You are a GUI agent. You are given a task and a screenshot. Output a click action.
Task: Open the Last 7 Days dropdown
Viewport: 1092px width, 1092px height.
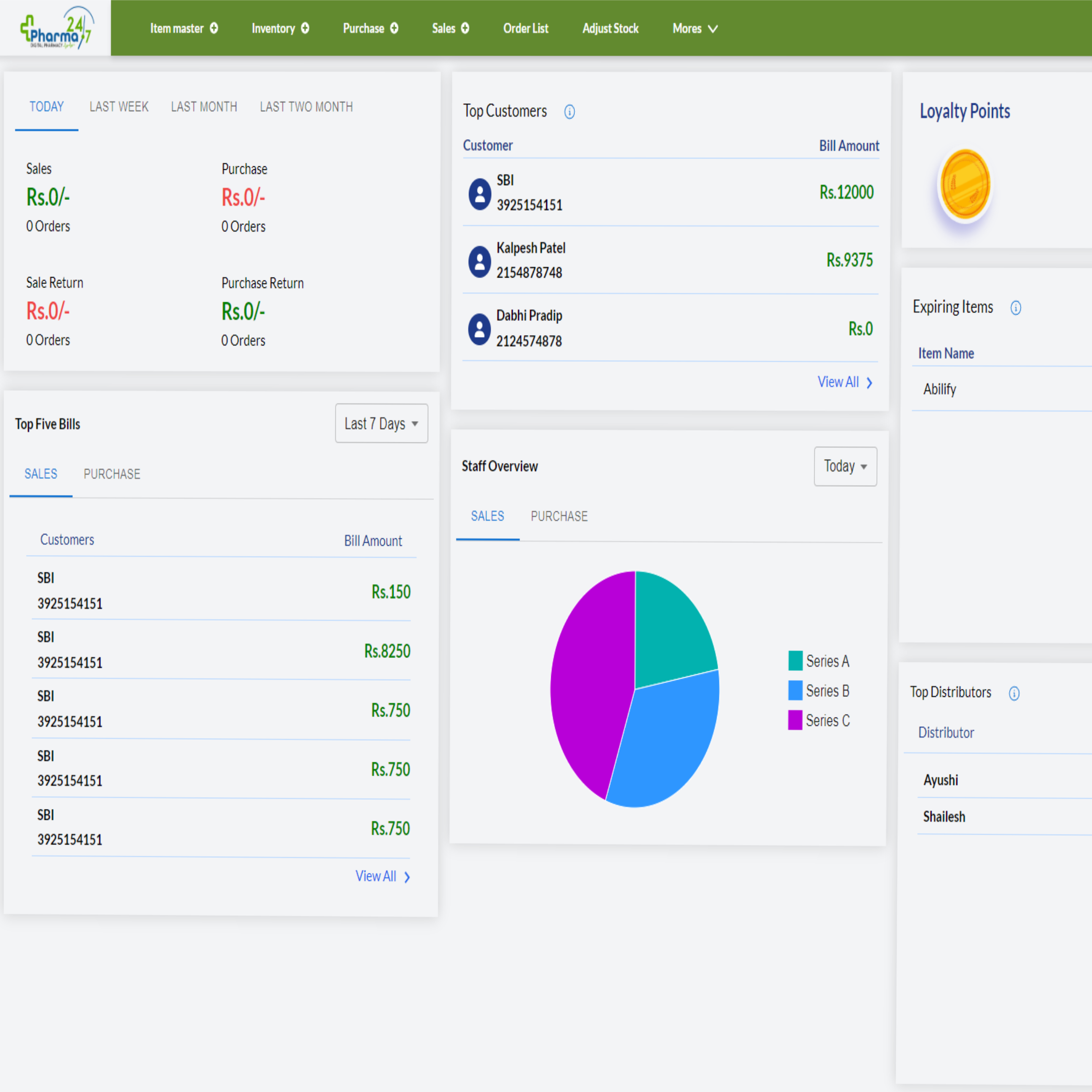[x=381, y=423]
